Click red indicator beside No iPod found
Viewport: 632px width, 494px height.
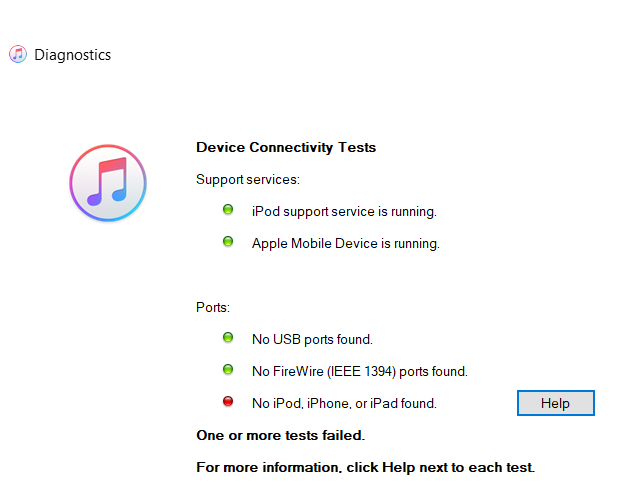[x=228, y=401]
